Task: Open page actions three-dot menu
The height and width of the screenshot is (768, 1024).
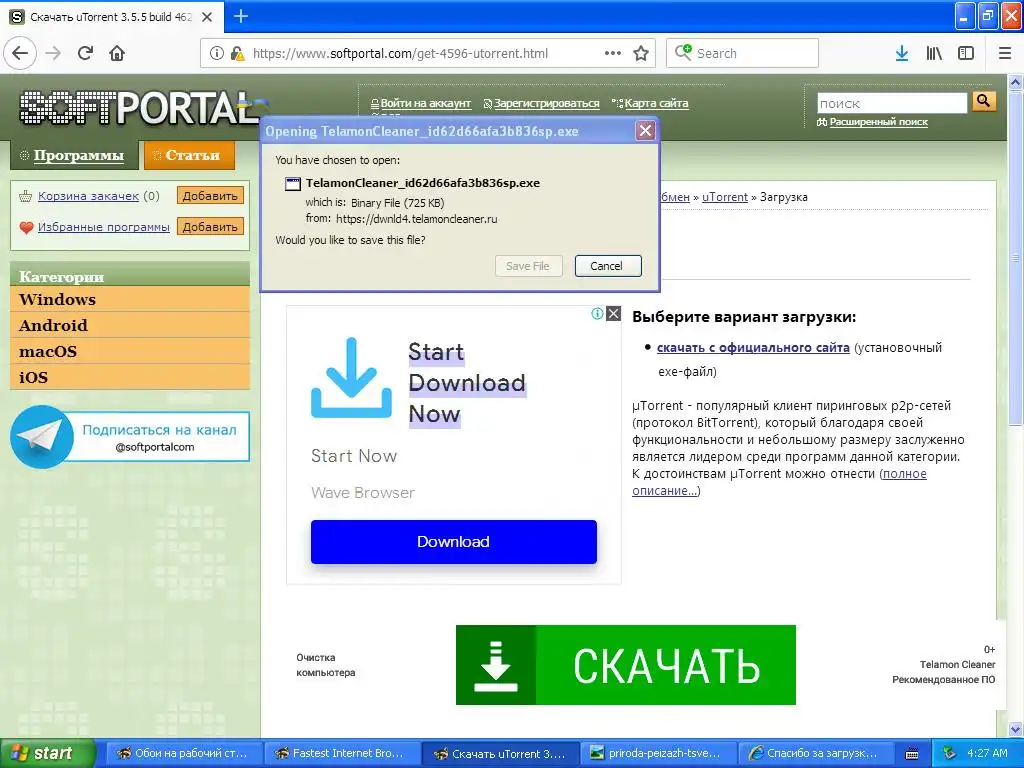Action: point(613,53)
